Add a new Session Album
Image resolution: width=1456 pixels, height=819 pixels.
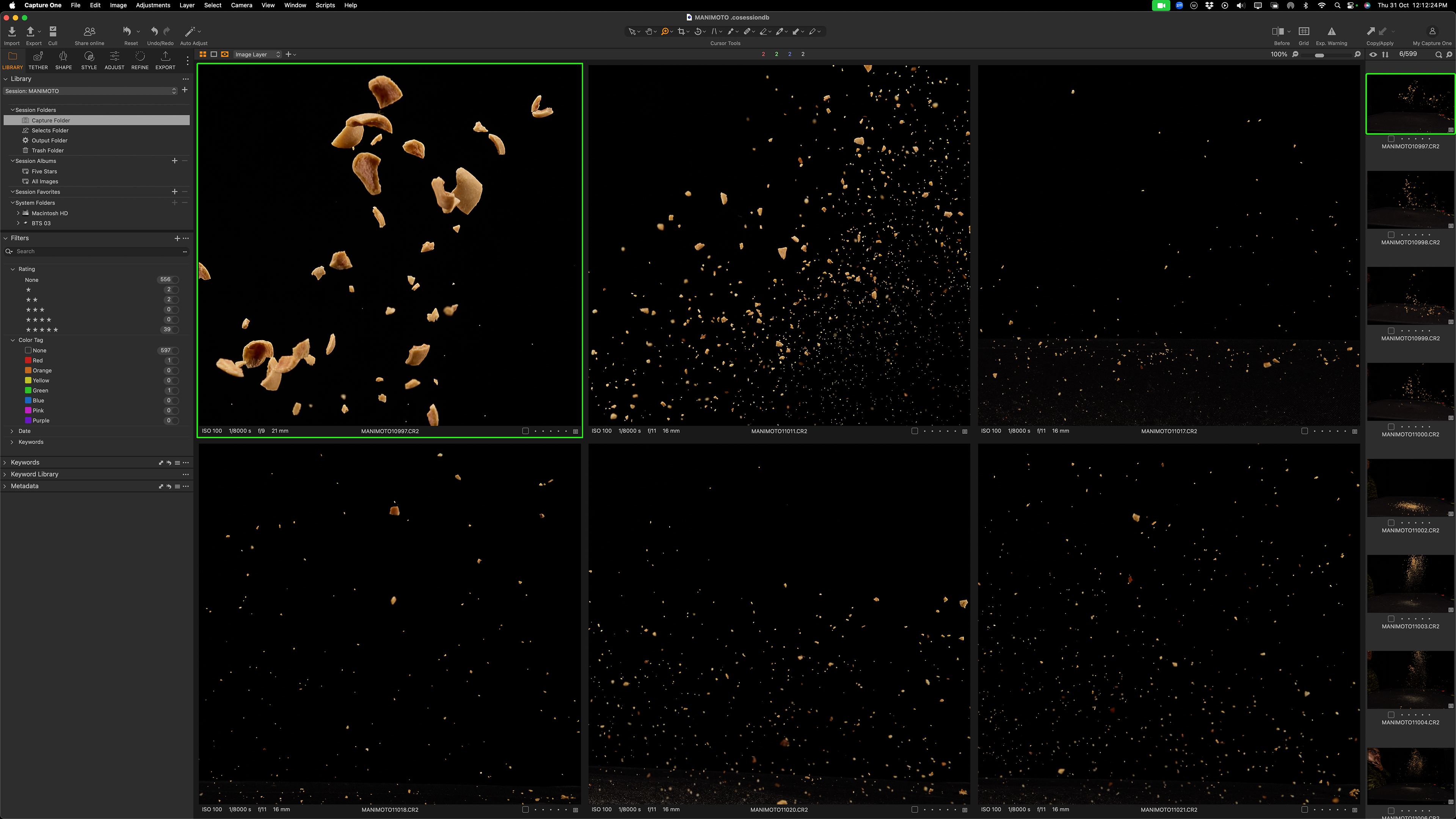[x=175, y=161]
